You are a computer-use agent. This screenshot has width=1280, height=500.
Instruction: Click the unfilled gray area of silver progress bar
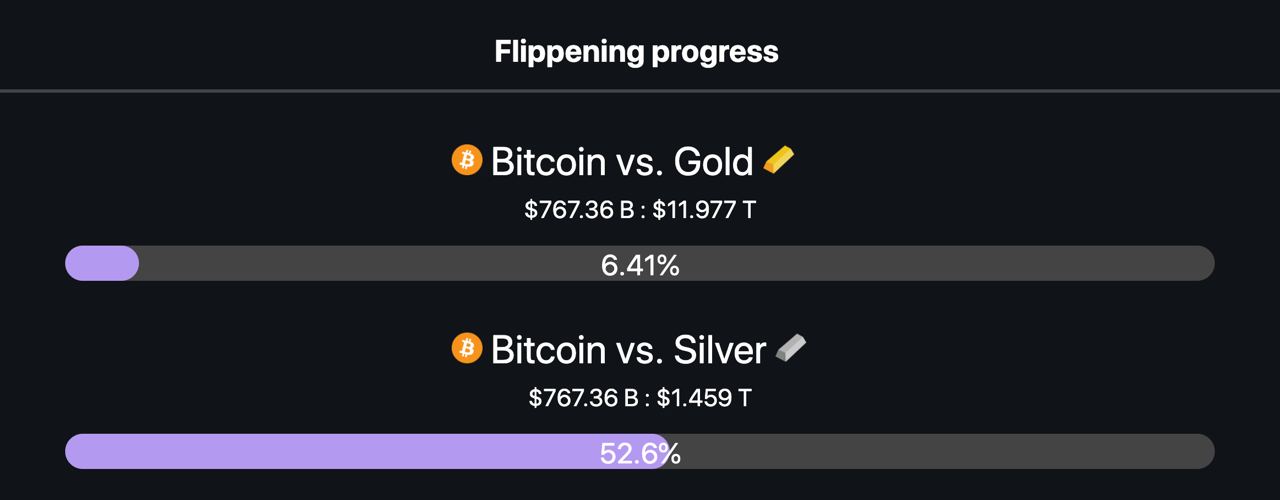click(x=942, y=451)
